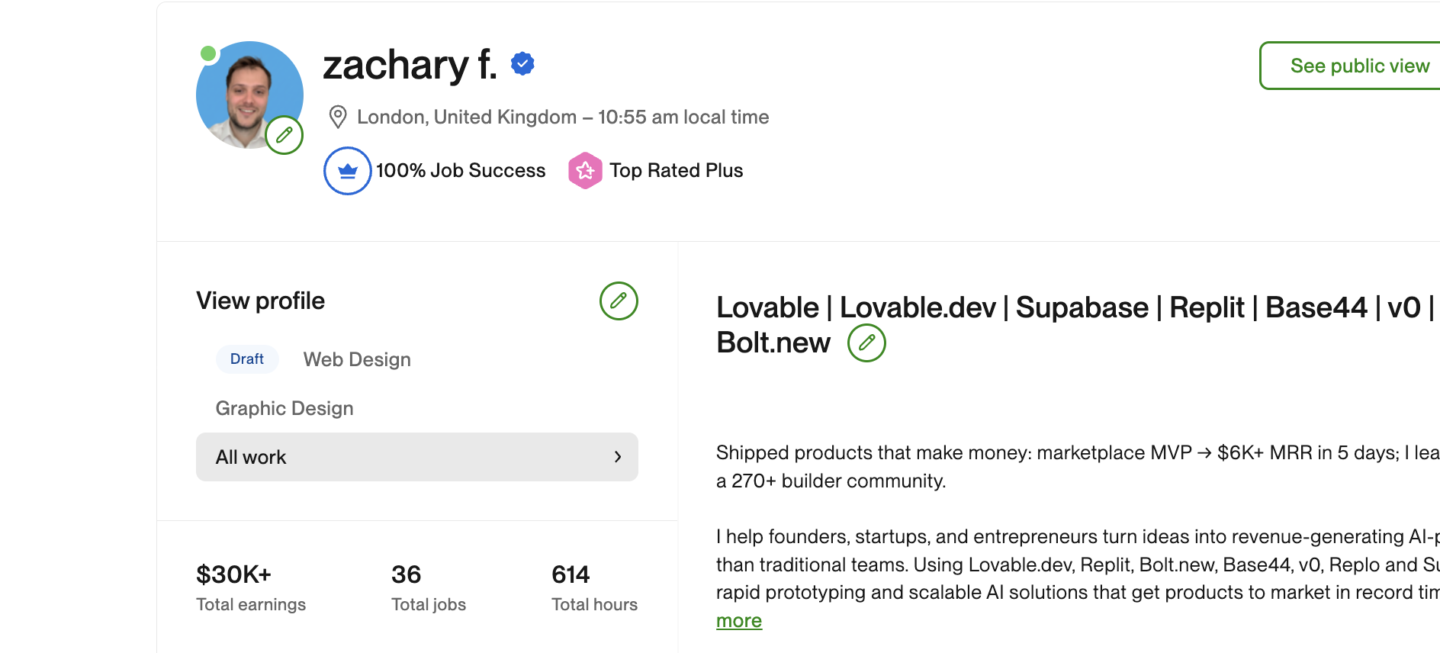The image size is (1440, 653).
Task: Click the green online status dot
Action: click(x=208, y=53)
